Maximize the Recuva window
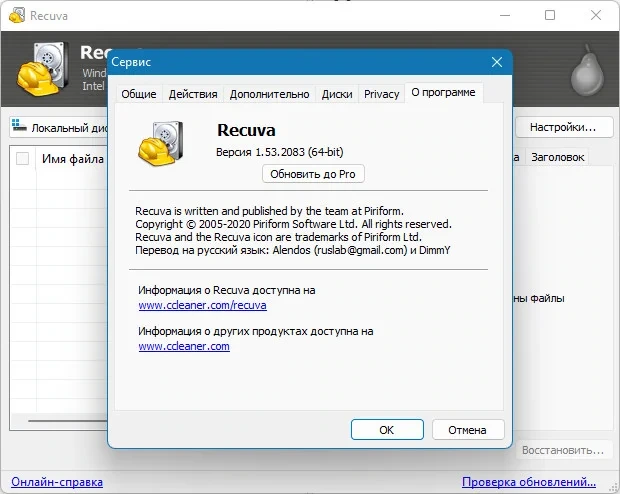 [x=550, y=15]
